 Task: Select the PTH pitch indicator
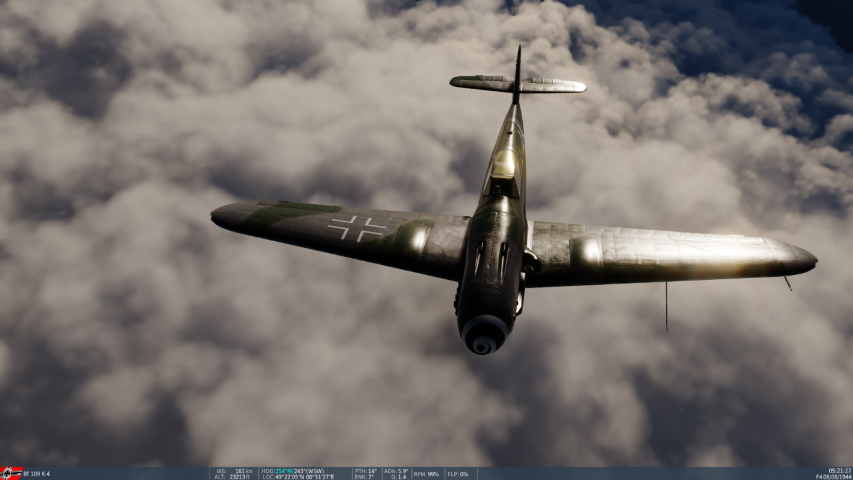click(366, 470)
